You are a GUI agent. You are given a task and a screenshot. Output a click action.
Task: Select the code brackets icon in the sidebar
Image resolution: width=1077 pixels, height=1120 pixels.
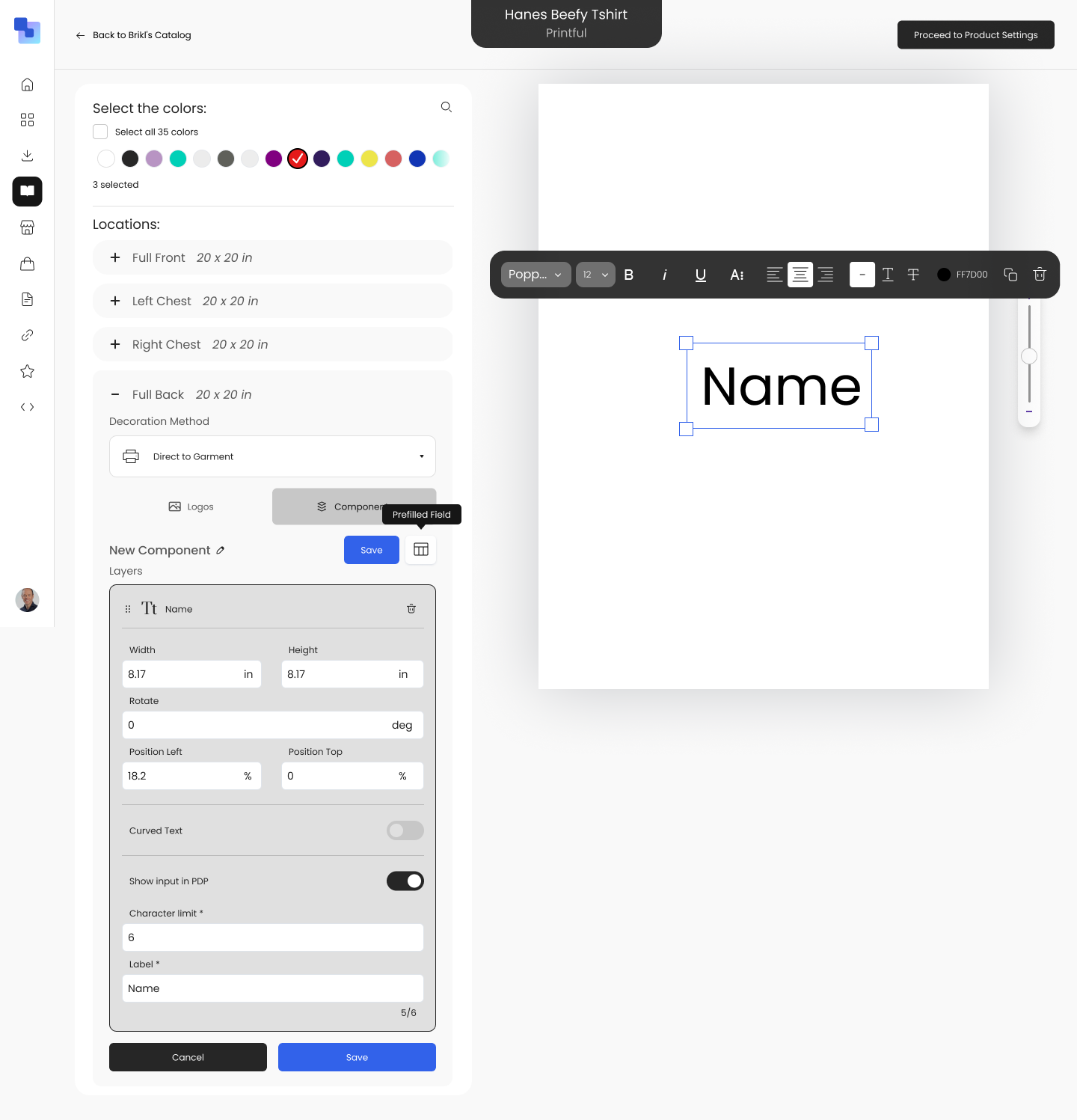coord(27,407)
